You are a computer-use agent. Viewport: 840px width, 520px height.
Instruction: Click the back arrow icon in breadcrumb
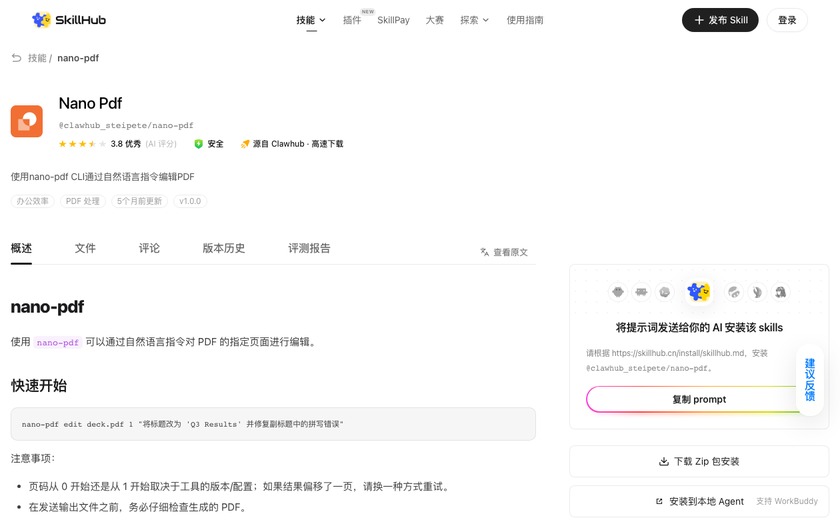(17, 58)
